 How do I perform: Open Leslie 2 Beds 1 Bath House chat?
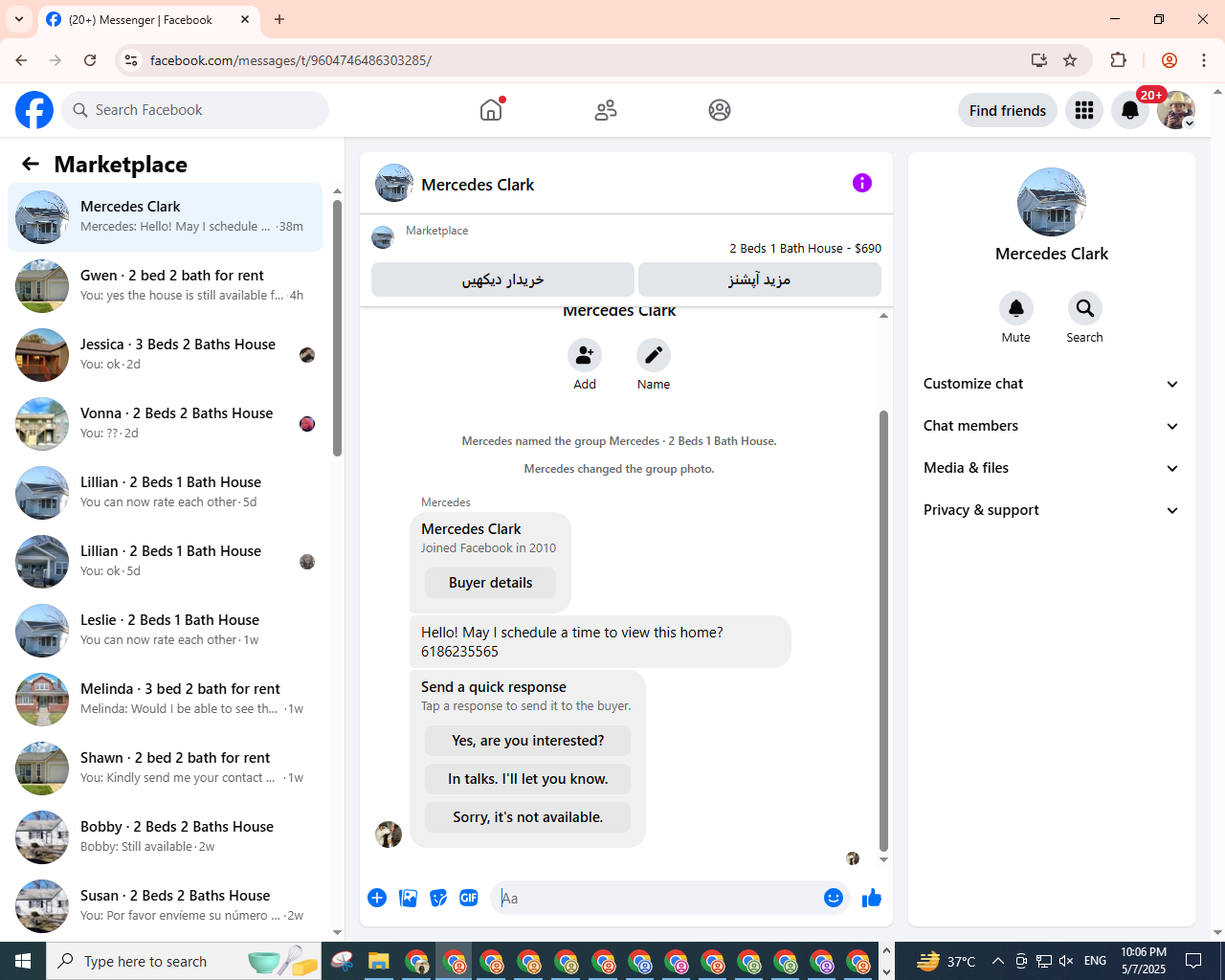[x=165, y=631]
